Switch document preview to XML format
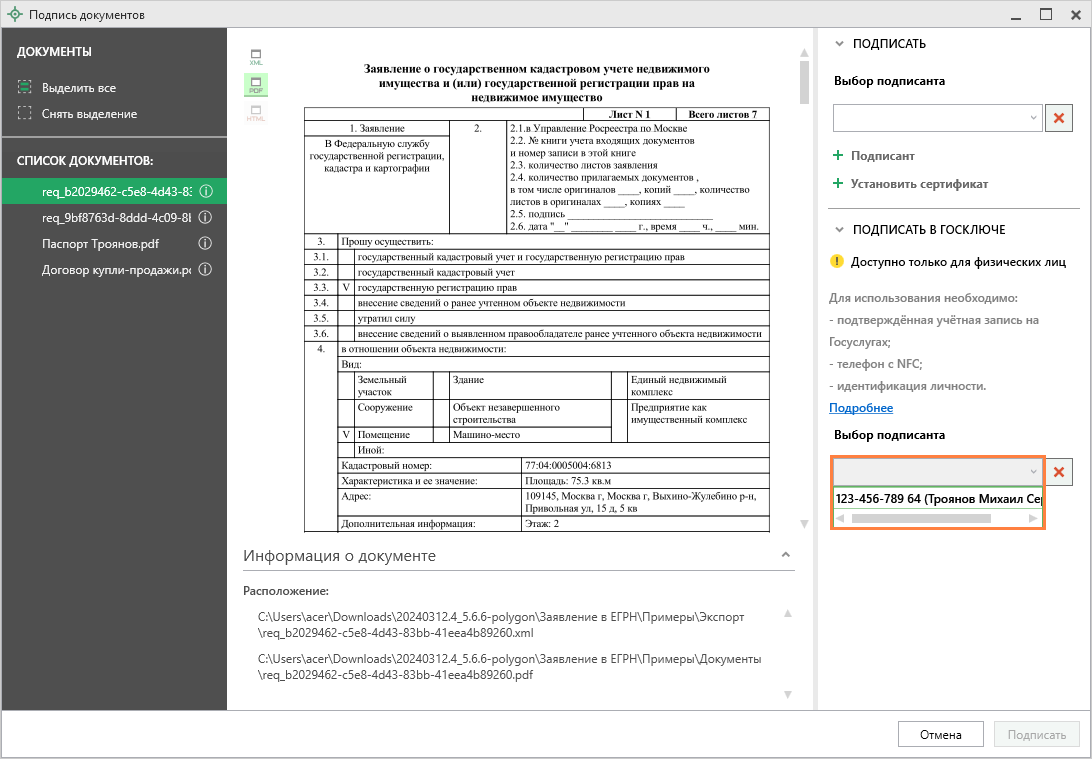Screen dimensions: 1092x759 (256, 57)
